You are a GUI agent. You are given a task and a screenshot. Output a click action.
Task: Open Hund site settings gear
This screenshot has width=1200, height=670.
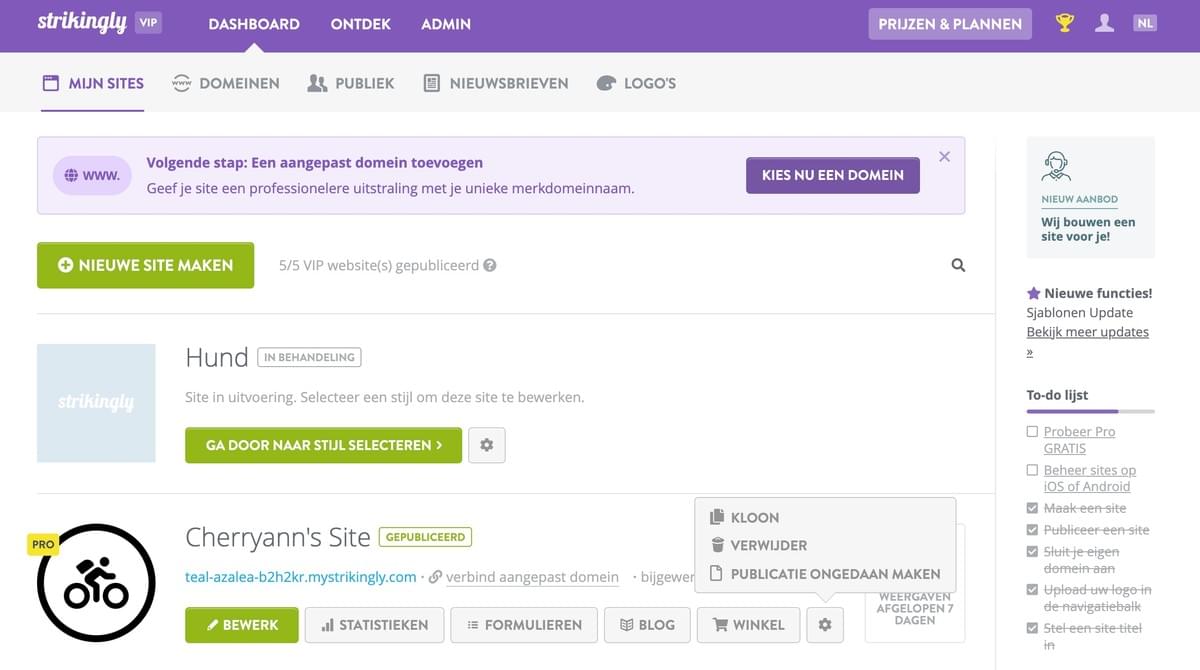click(487, 445)
